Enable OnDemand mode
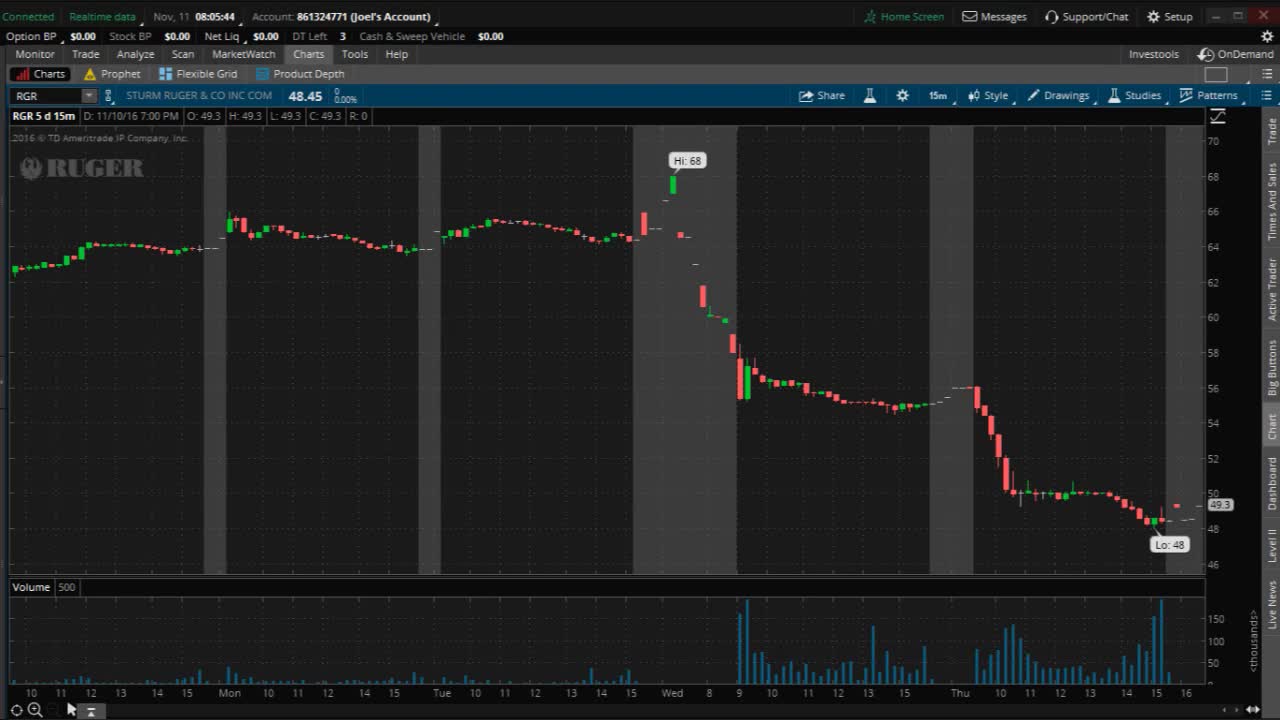This screenshot has width=1280, height=720. [1237, 54]
